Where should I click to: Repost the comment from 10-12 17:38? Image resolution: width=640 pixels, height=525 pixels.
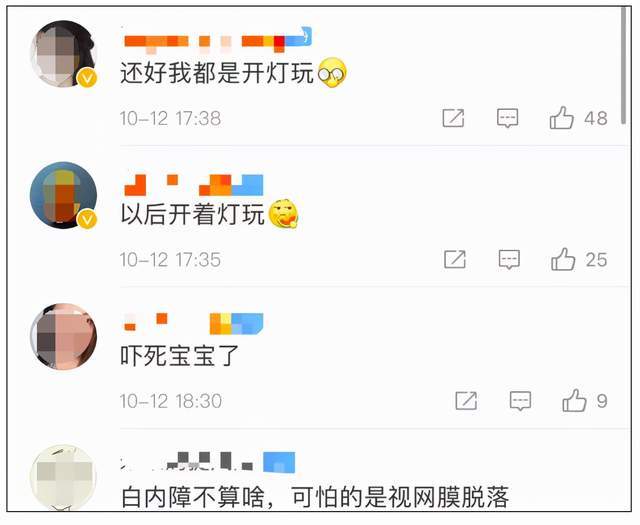(453, 118)
